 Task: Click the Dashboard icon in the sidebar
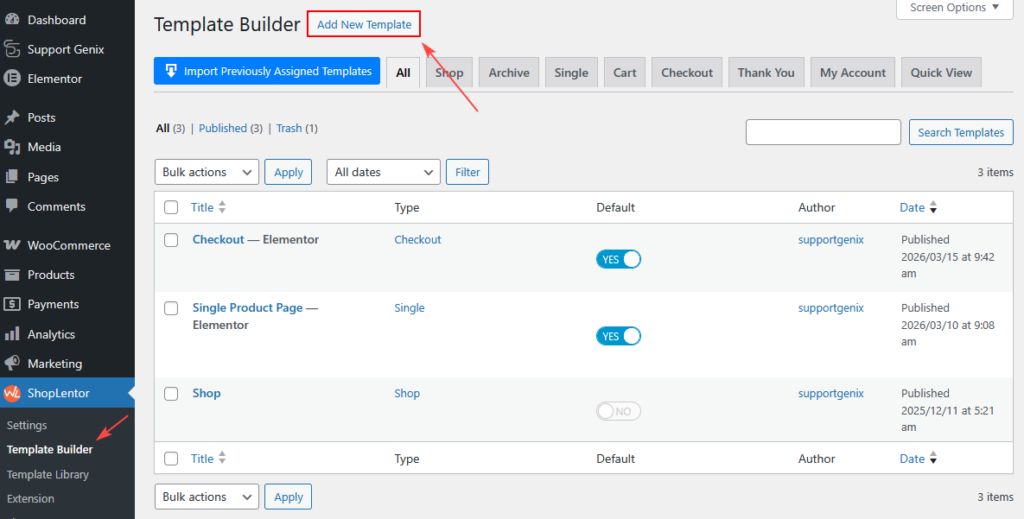(x=12, y=20)
